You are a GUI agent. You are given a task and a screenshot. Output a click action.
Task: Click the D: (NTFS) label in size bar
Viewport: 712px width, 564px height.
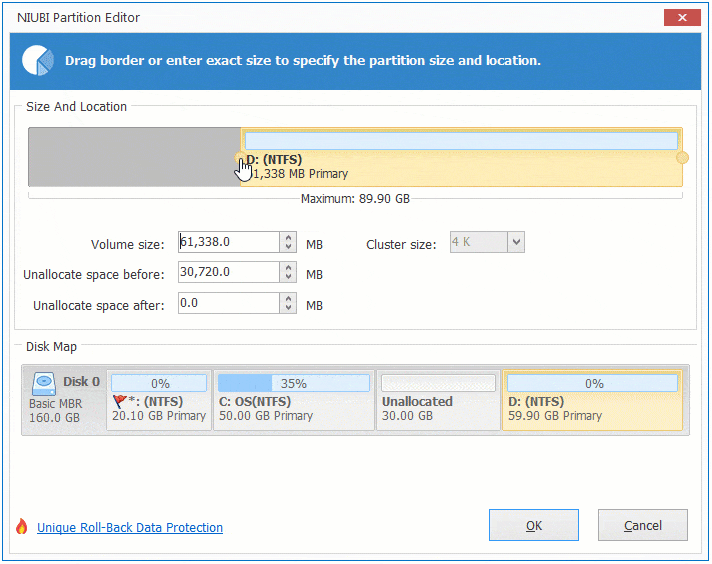274,160
